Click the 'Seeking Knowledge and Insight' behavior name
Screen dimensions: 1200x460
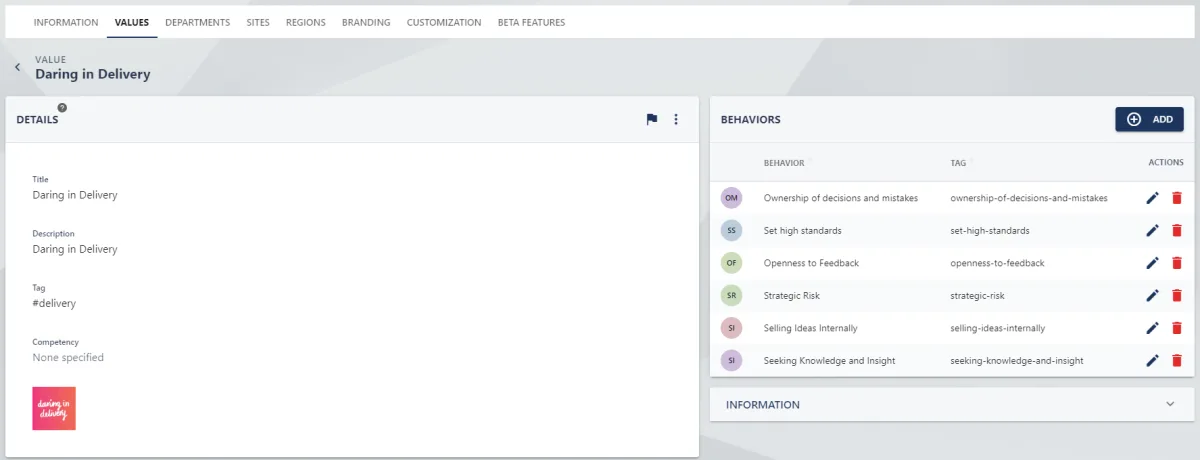click(x=829, y=360)
